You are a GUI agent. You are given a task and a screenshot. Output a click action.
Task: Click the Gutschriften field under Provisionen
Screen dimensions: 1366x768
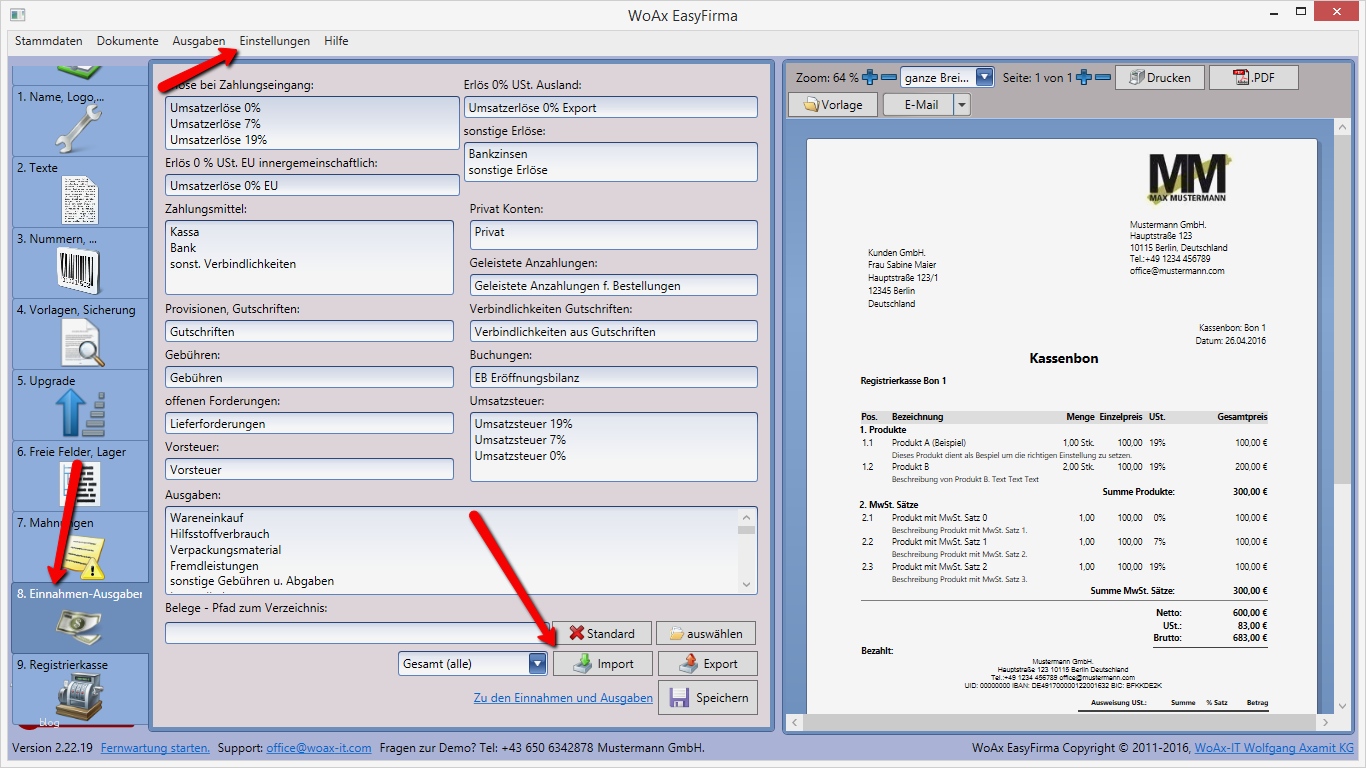click(309, 331)
